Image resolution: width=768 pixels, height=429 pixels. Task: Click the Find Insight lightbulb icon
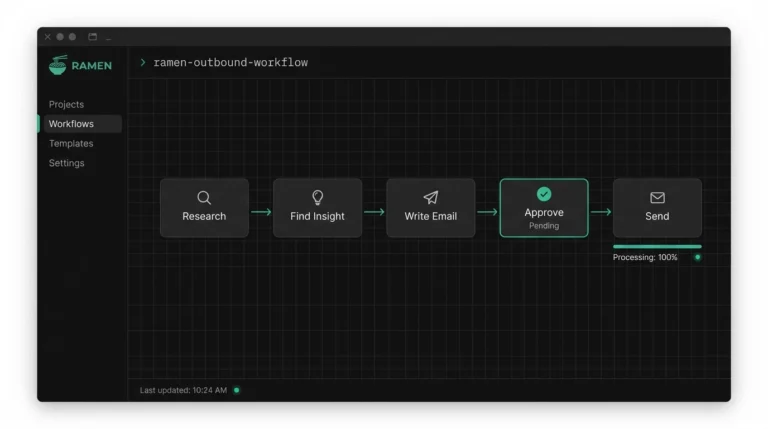pyautogui.click(x=317, y=198)
